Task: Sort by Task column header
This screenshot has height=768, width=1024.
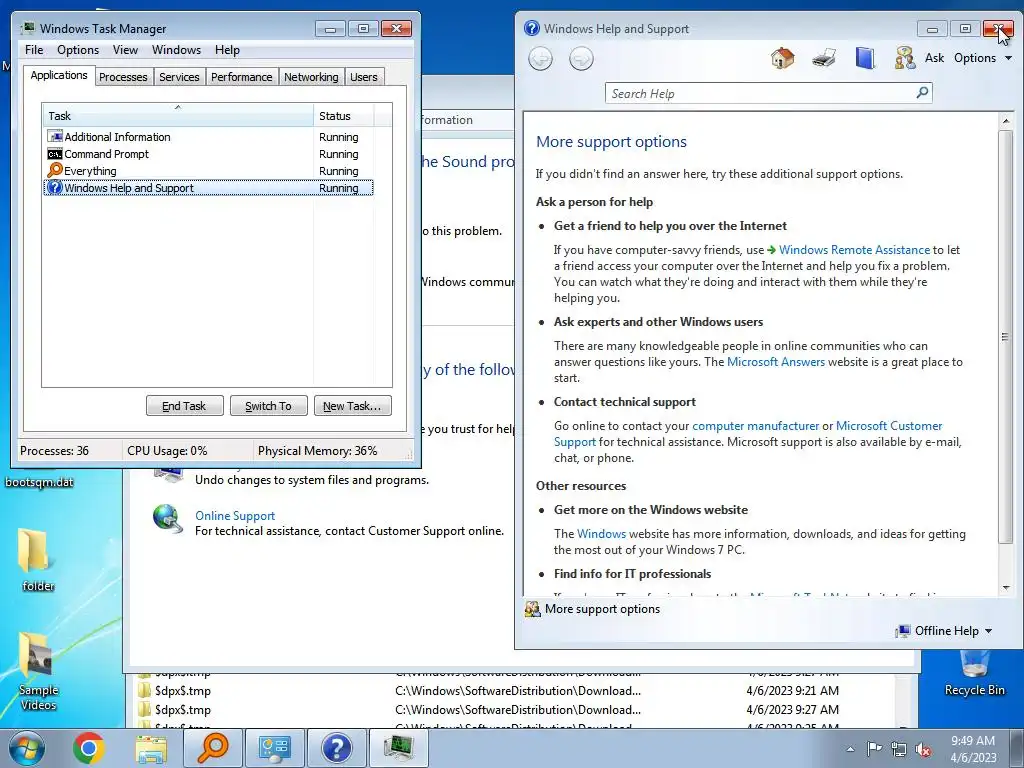Action: coord(178,115)
